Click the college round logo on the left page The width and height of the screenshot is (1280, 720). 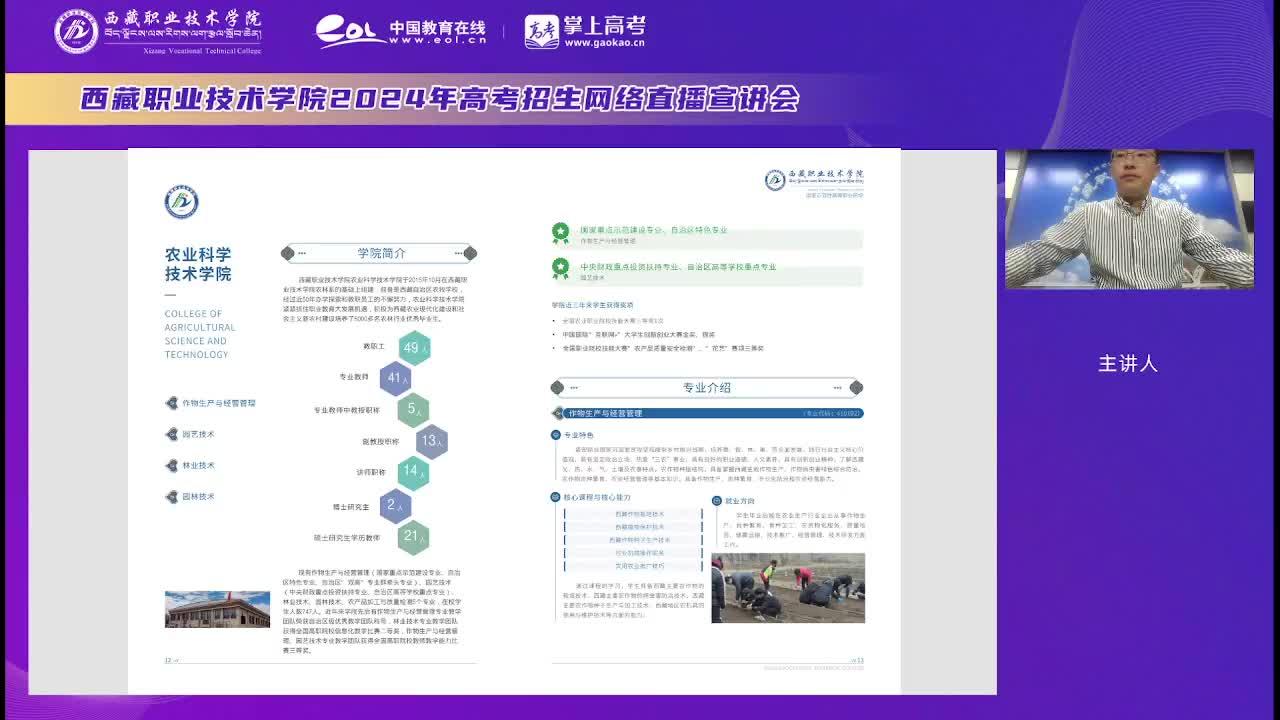tap(181, 202)
